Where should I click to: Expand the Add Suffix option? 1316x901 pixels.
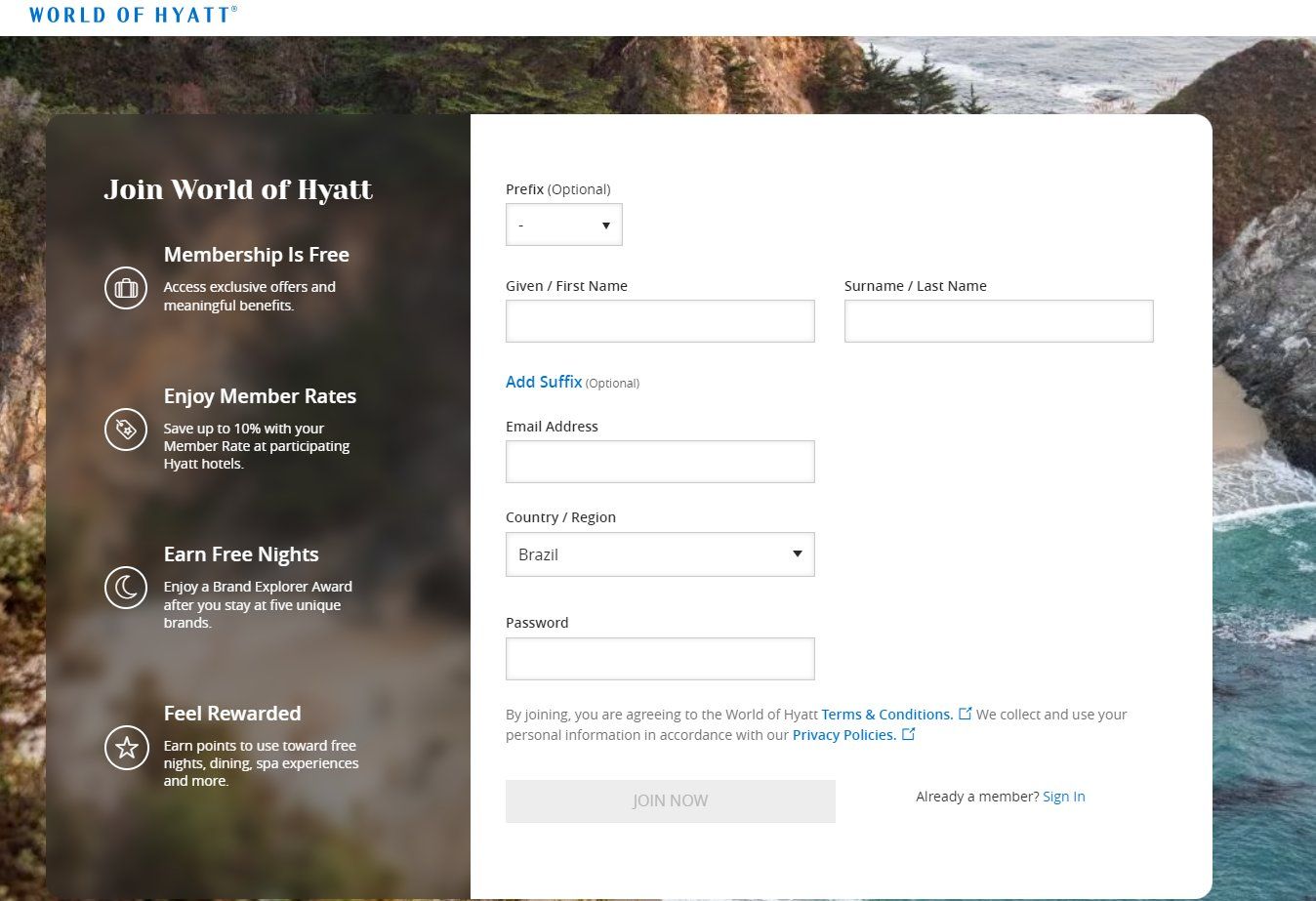point(544,382)
